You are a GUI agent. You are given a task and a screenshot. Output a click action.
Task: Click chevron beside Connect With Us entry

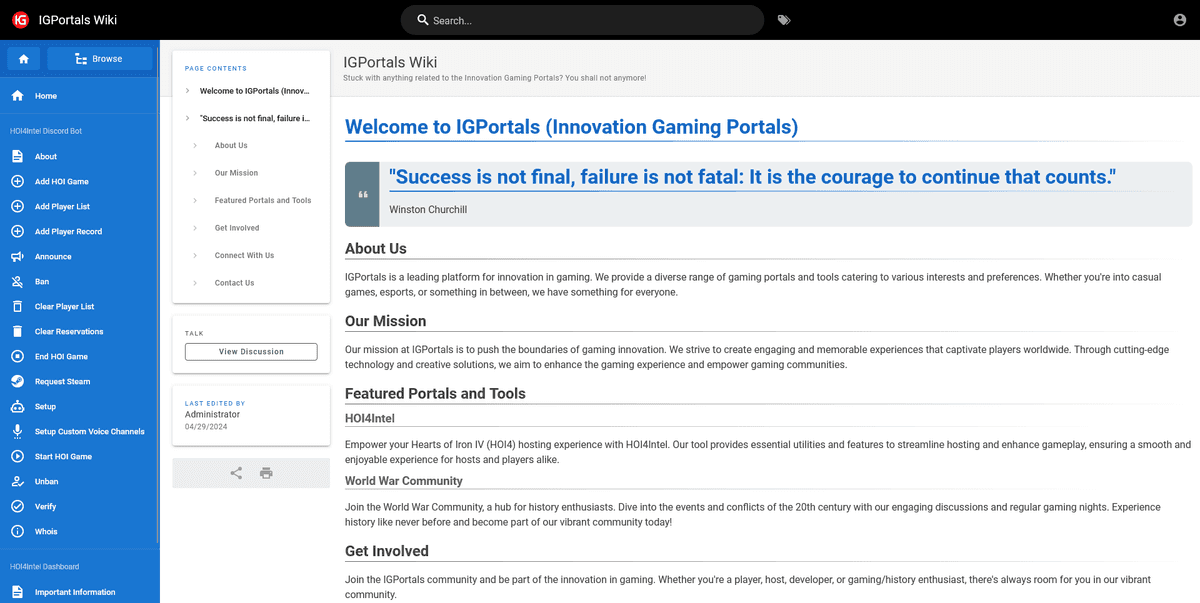click(x=195, y=256)
